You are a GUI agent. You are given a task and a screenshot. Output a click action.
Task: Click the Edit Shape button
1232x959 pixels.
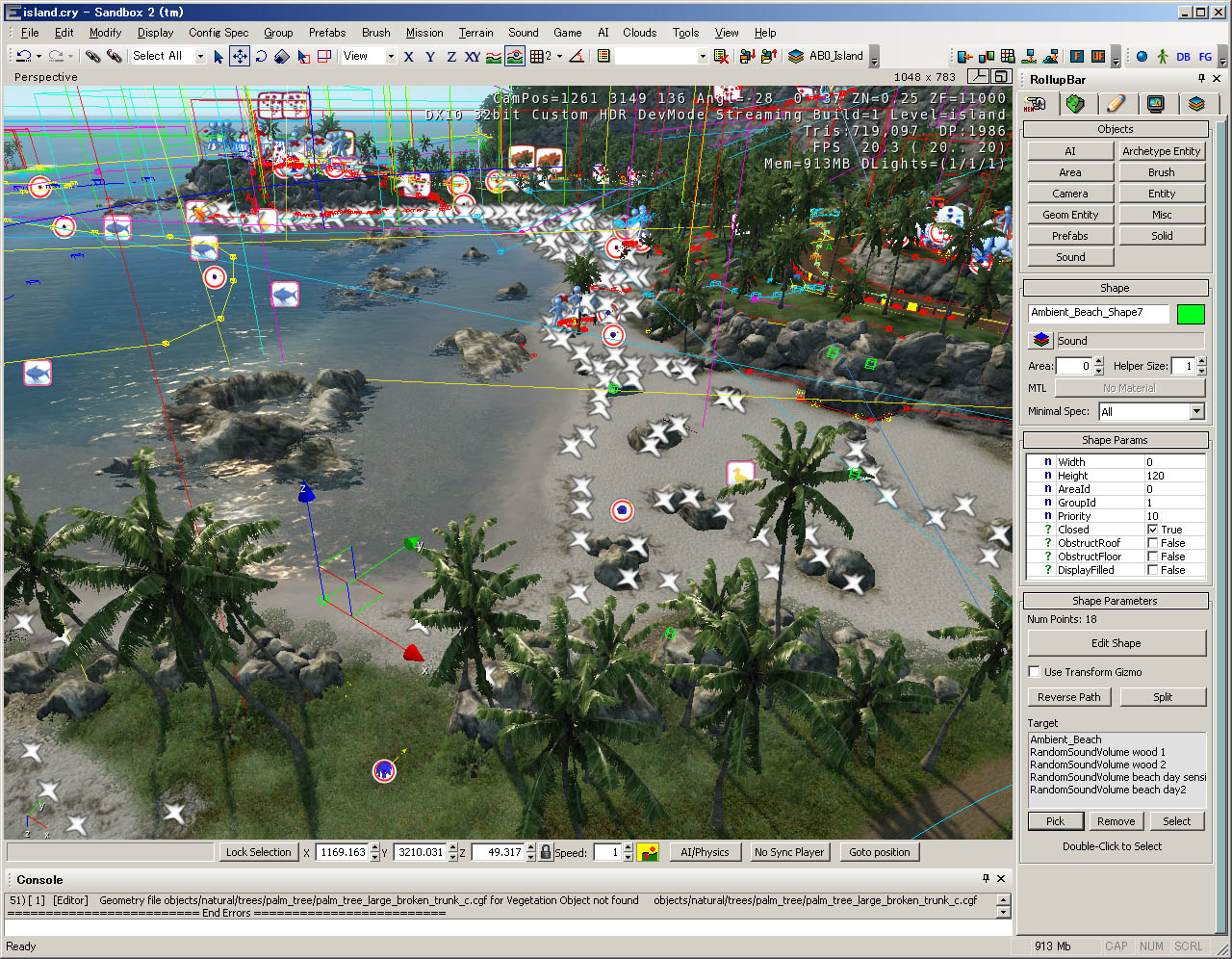(x=1116, y=643)
